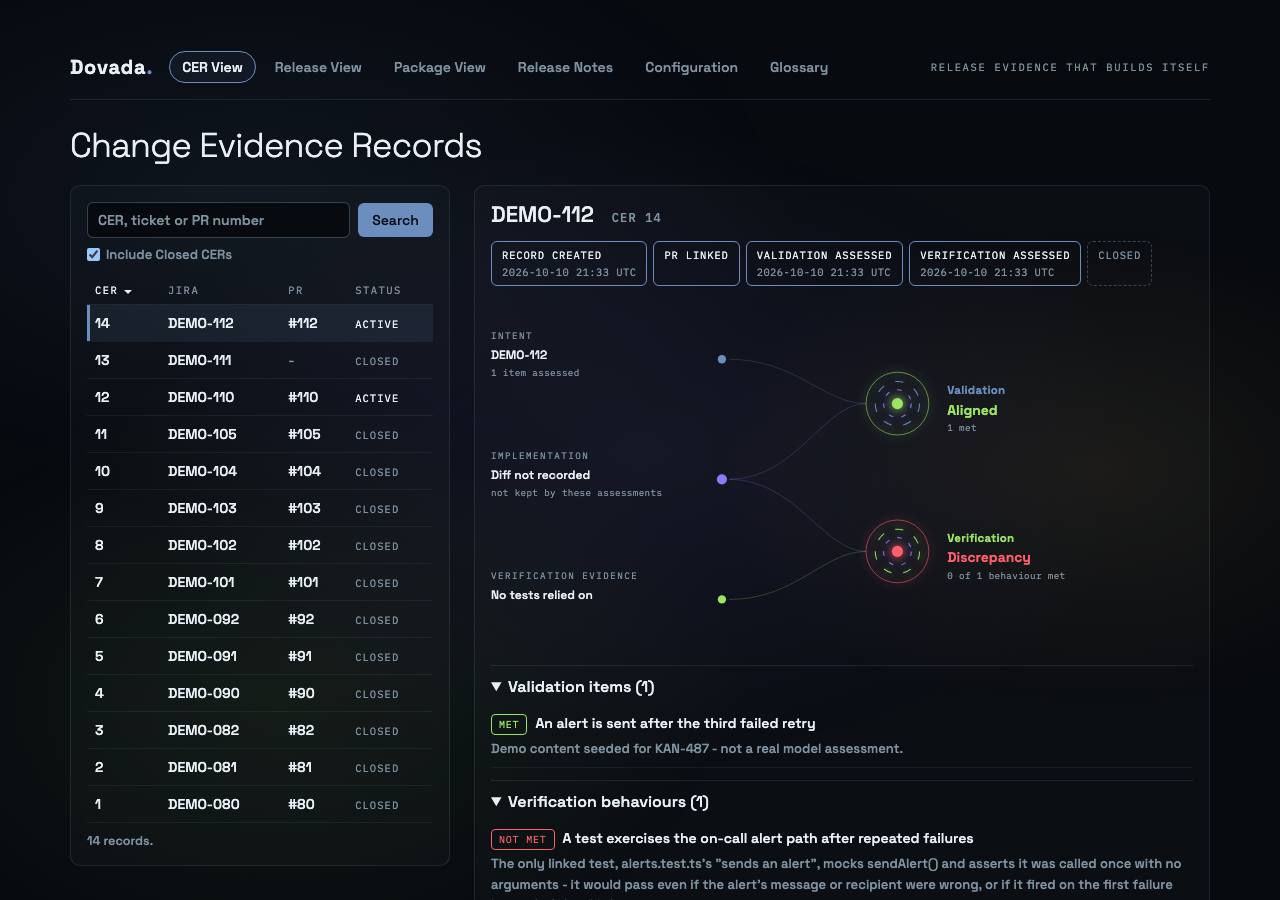Click the Record Created milestone chip
This screenshot has height=900, width=1280.
(569, 263)
